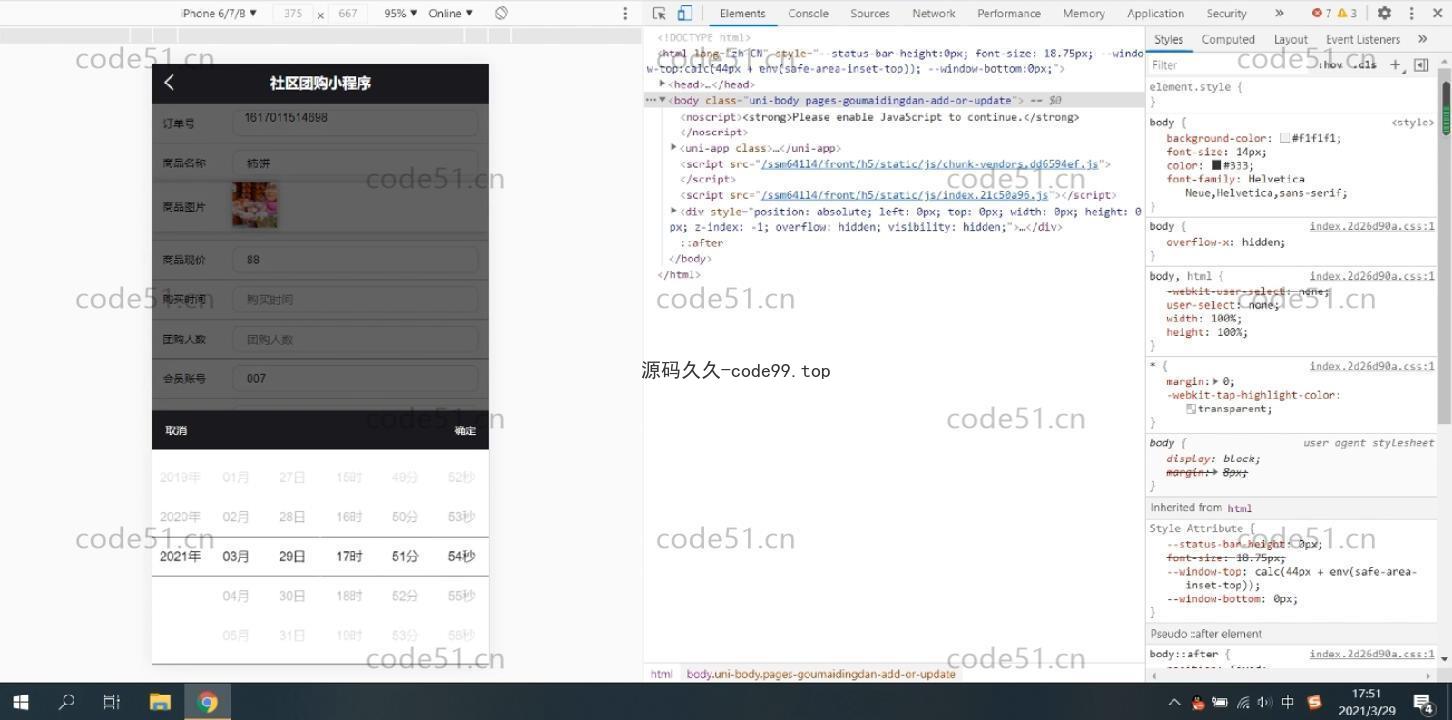
Task: Open File Explorer from the taskbar
Action: pos(160,702)
